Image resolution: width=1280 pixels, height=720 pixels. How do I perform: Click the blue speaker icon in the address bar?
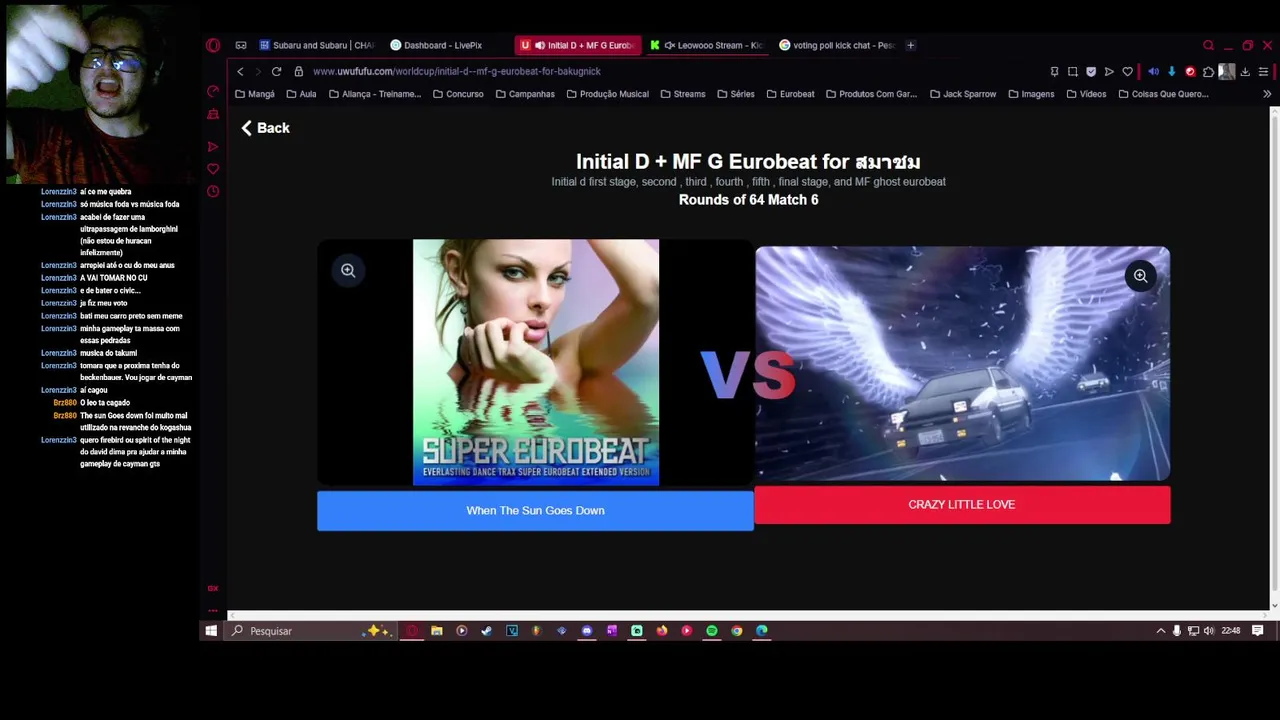coord(1153,72)
